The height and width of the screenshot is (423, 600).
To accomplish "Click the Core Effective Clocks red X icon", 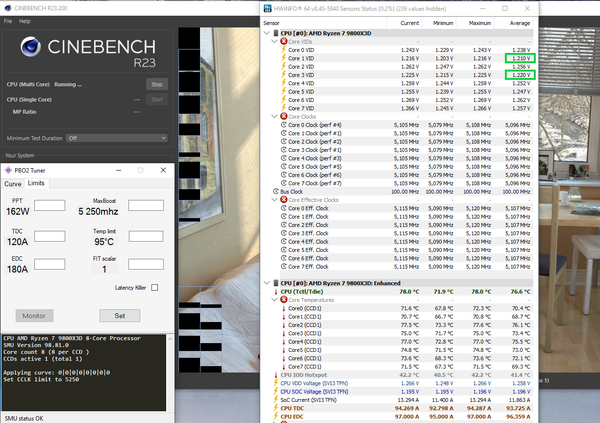I will tap(284, 199).
